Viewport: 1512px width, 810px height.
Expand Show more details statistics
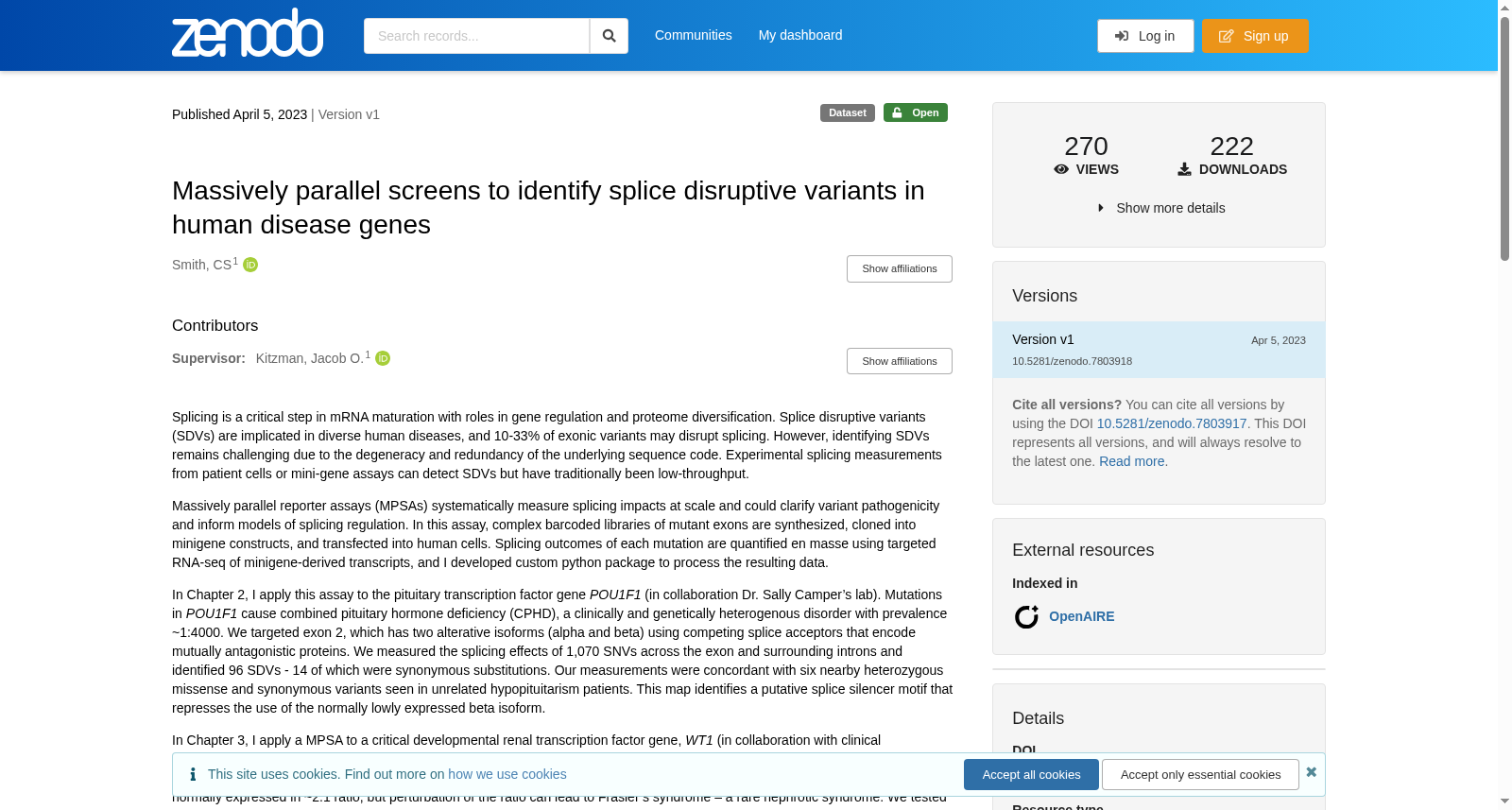coord(1160,208)
